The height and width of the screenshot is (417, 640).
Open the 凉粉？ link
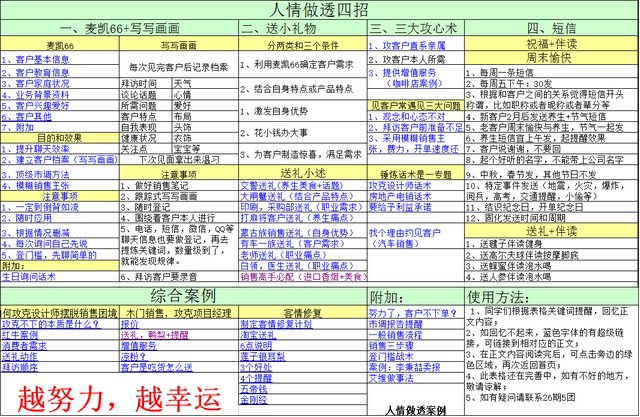tap(133, 356)
